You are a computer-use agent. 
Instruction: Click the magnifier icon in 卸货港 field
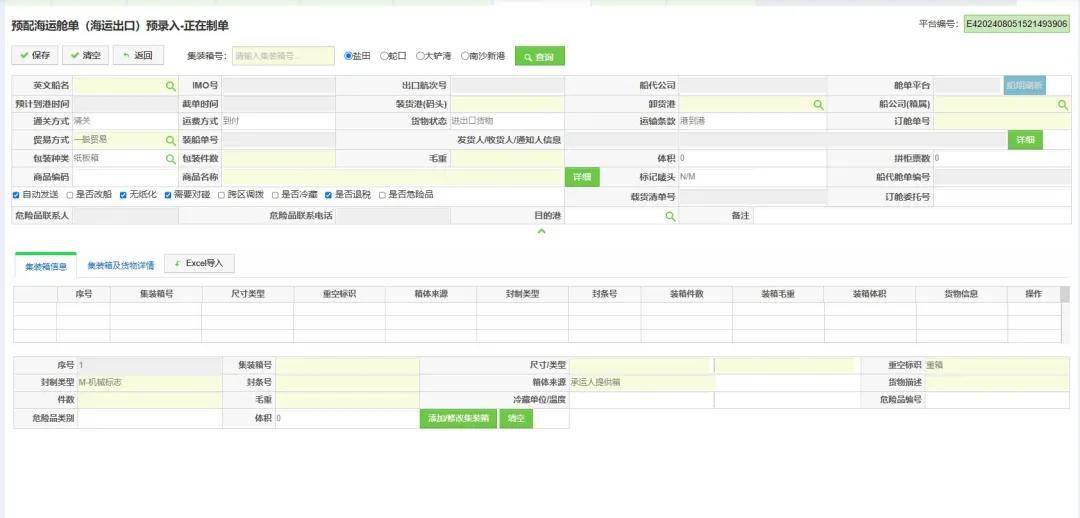coord(818,104)
